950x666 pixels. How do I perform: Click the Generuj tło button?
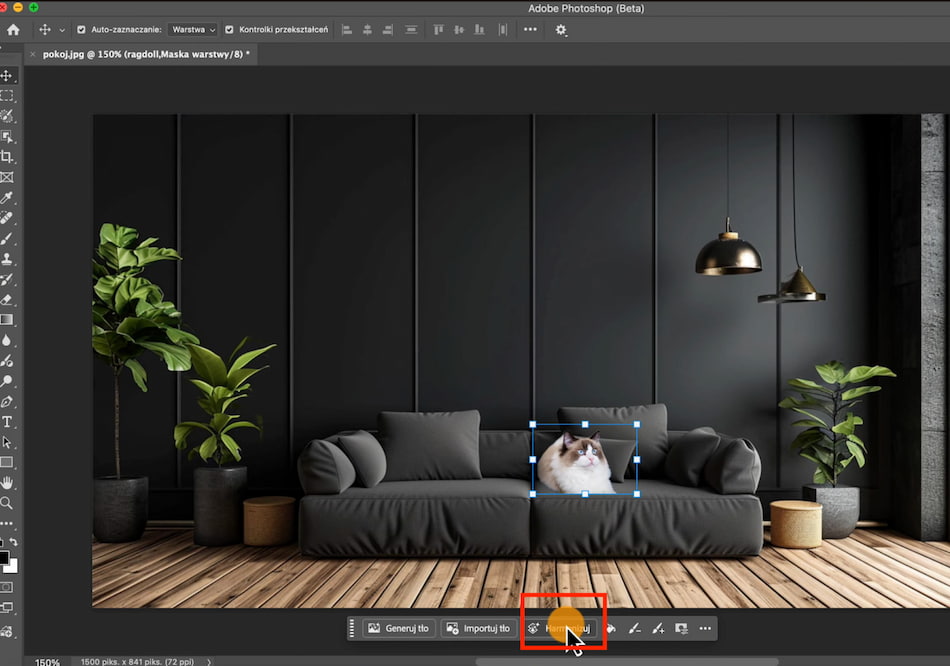pyautogui.click(x=399, y=628)
